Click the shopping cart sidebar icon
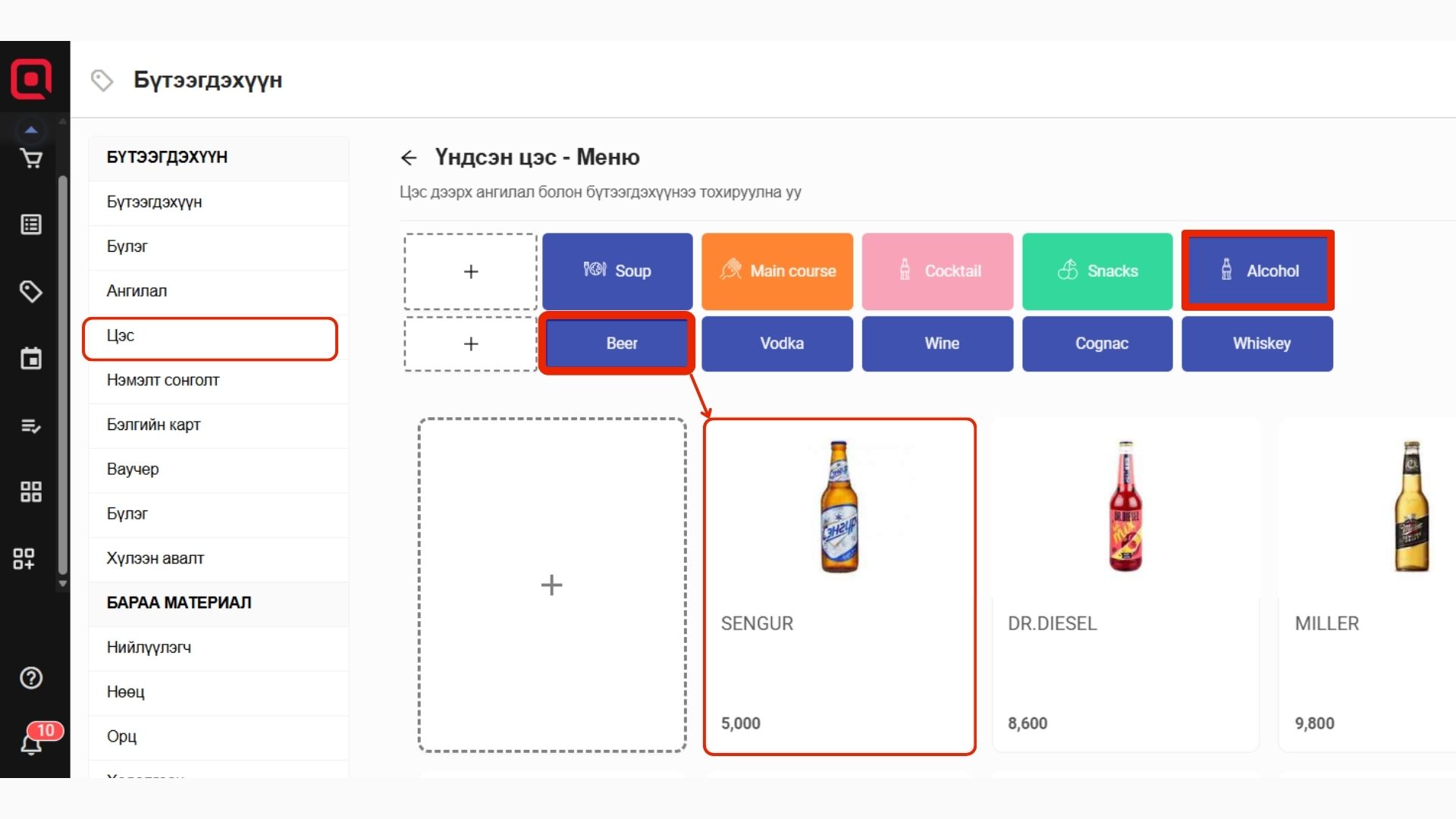Image resolution: width=1456 pixels, height=819 pixels. click(31, 159)
